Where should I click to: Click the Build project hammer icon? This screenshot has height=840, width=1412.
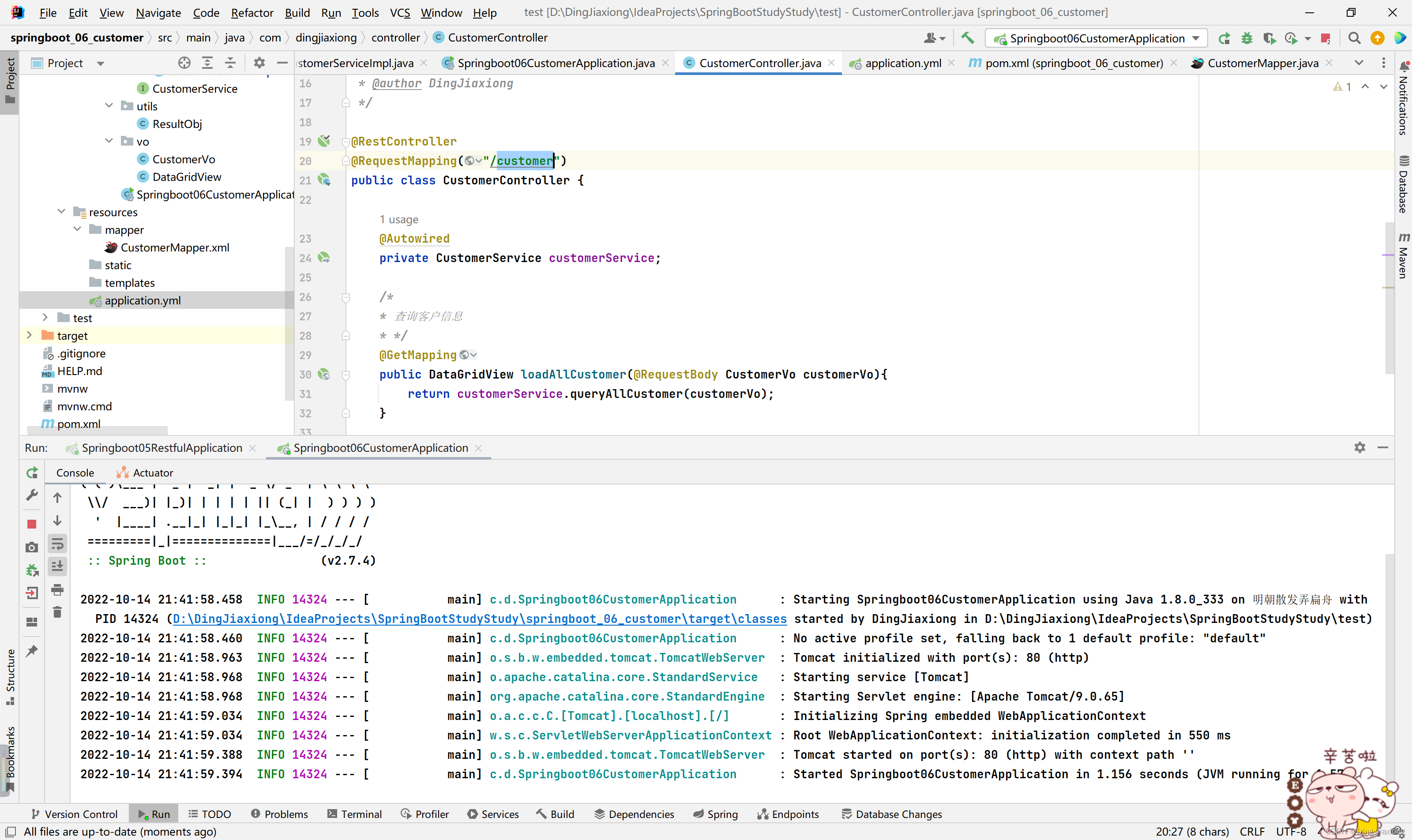[x=968, y=38]
